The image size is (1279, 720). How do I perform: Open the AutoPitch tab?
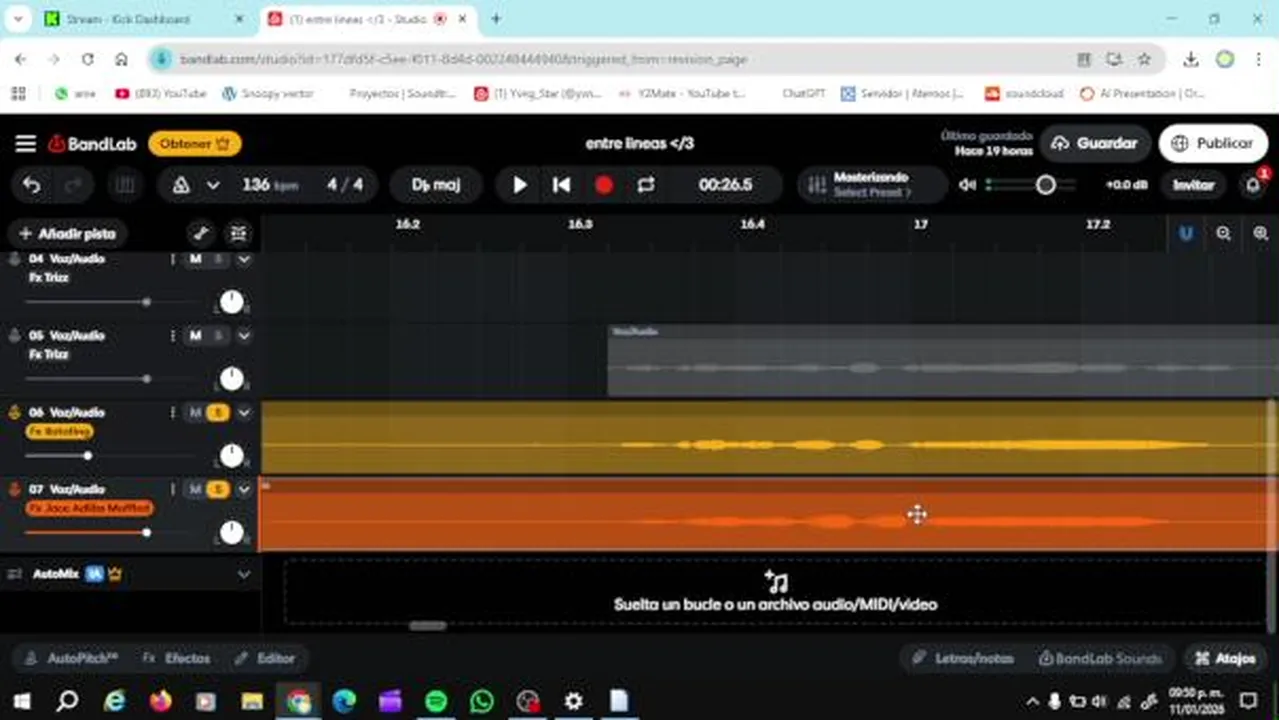pyautogui.click(x=71, y=658)
